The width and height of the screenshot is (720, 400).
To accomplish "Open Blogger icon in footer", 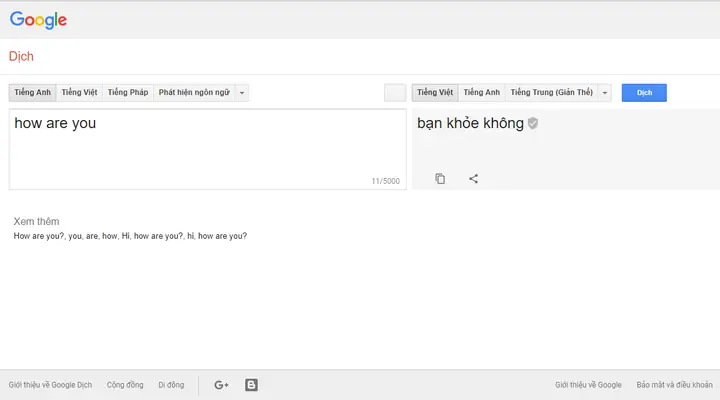I will point(251,385).
